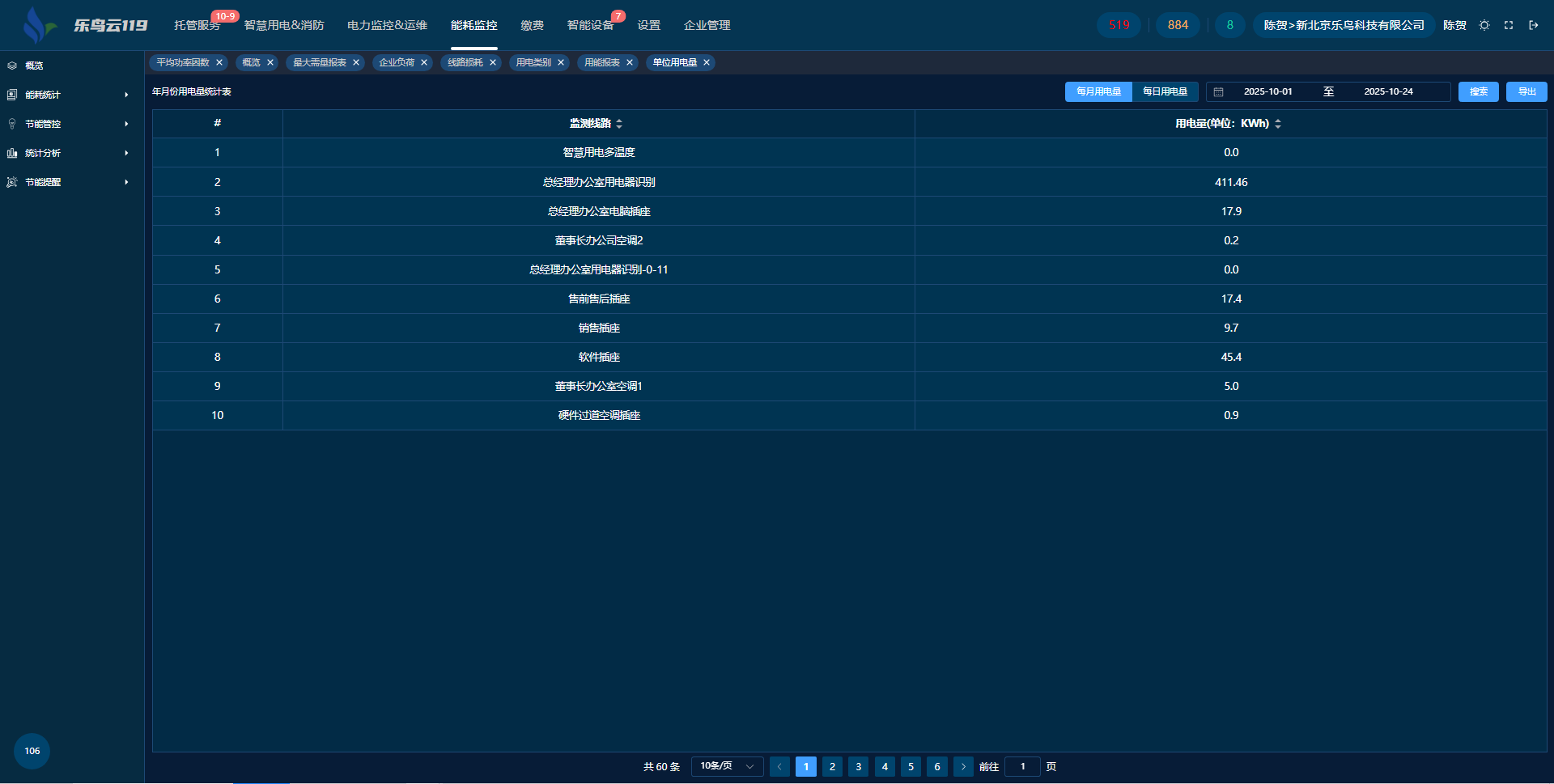The image size is (1554, 784).
Task: Switch to the 线路损耗 tab
Action: click(465, 62)
